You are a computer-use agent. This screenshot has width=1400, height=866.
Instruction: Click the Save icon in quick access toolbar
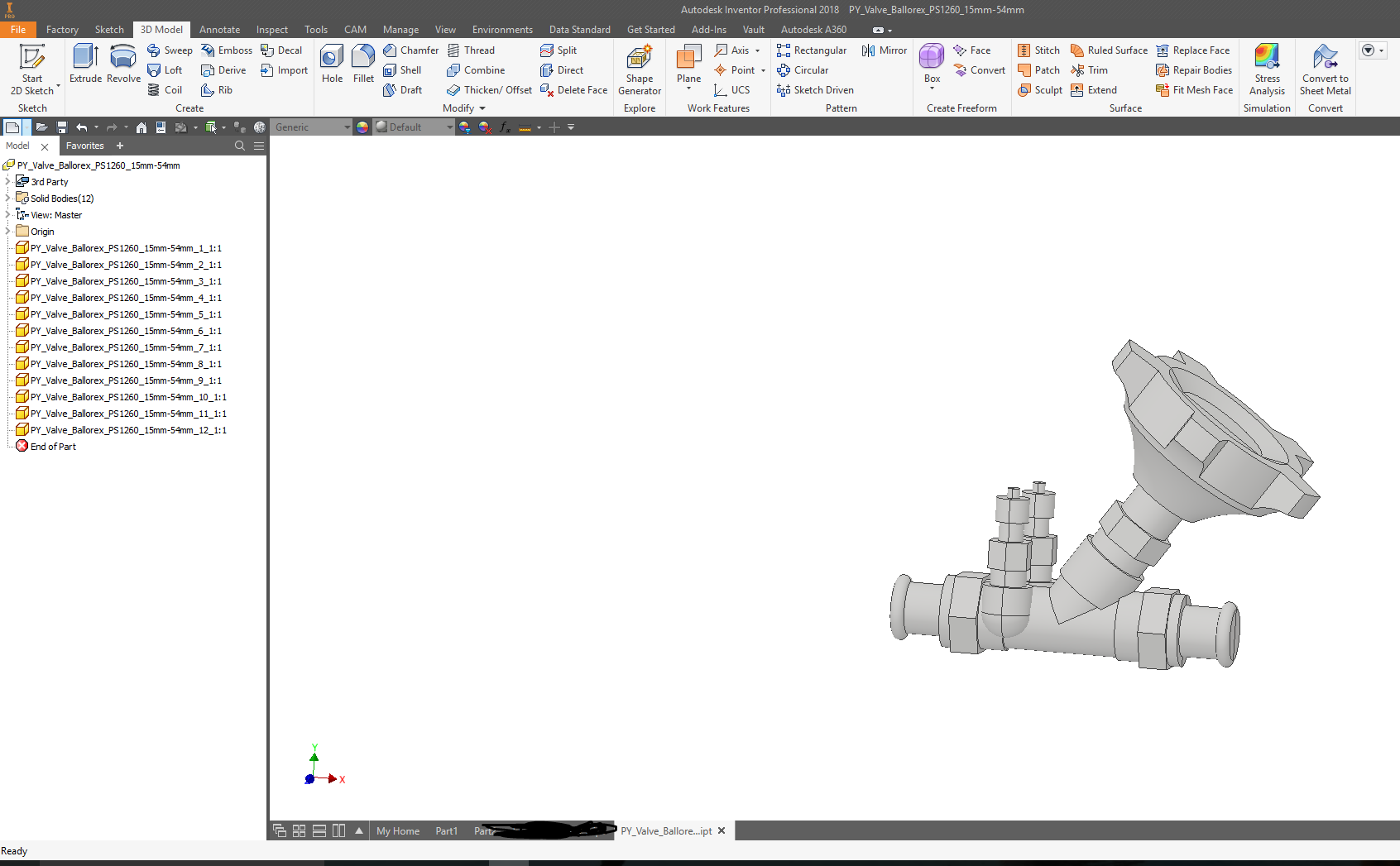coord(61,127)
